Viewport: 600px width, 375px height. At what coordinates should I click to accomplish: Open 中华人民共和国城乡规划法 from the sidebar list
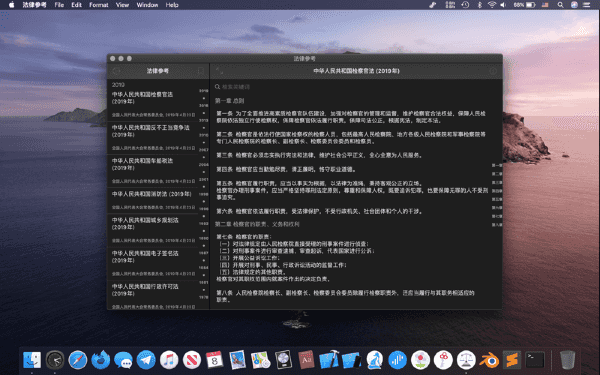coord(153,230)
